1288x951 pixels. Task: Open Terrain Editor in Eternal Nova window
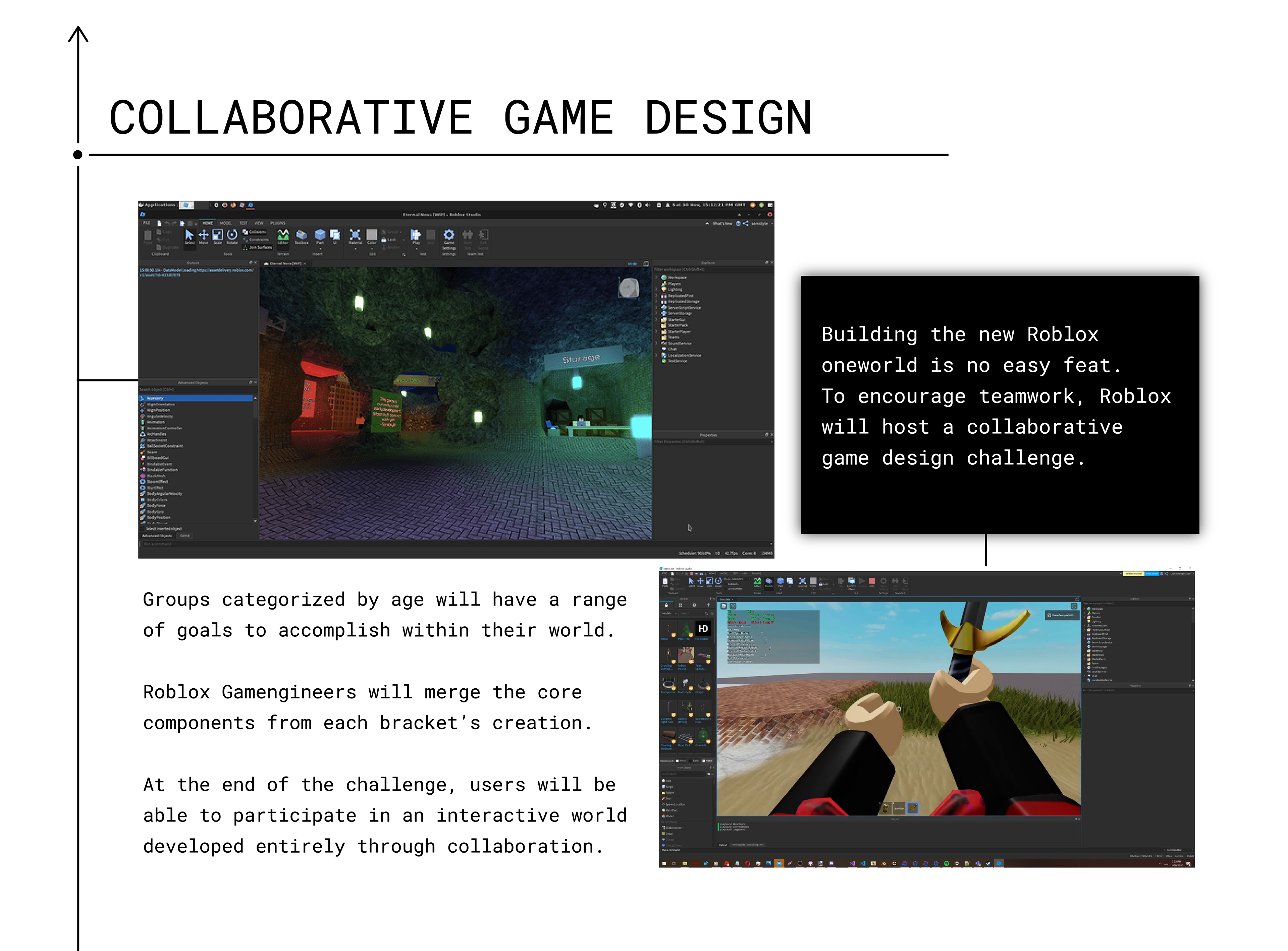(x=282, y=236)
